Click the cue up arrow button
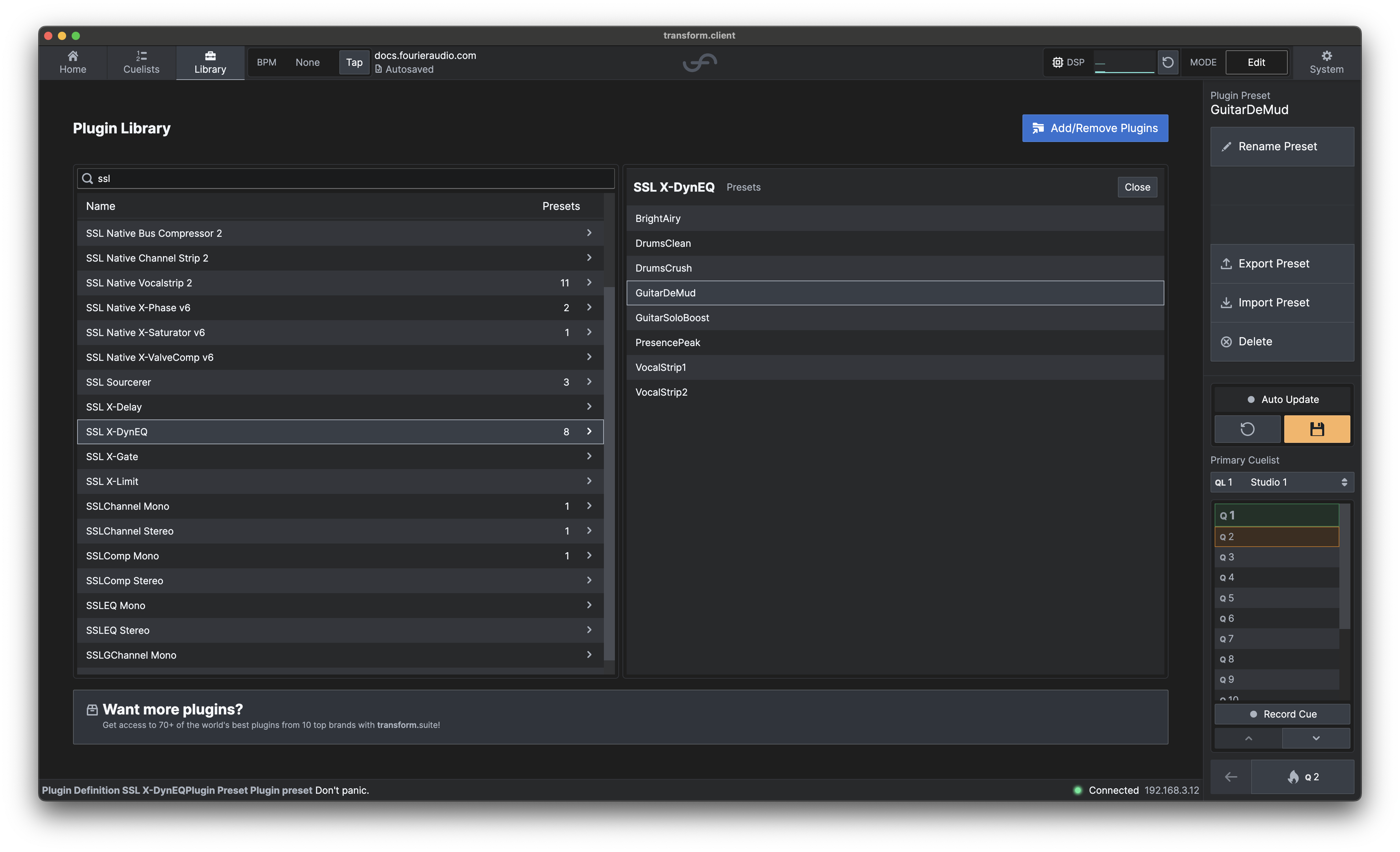1400x852 pixels. (x=1248, y=738)
